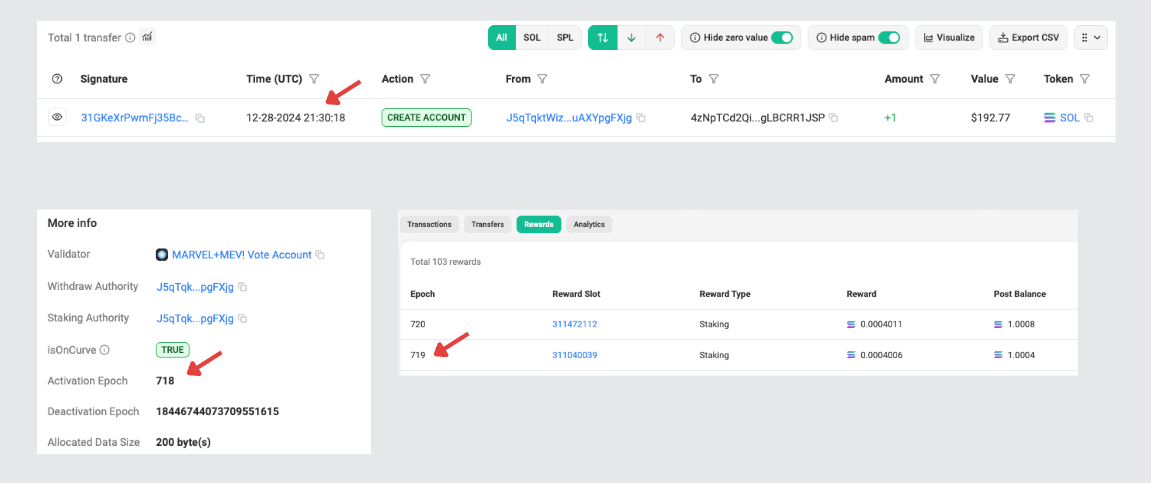Viewport: 1151px width, 483px height.
Task: Open From address J5qTqktWiz...uAXYpgFXjg
Action: click(x=569, y=117)
